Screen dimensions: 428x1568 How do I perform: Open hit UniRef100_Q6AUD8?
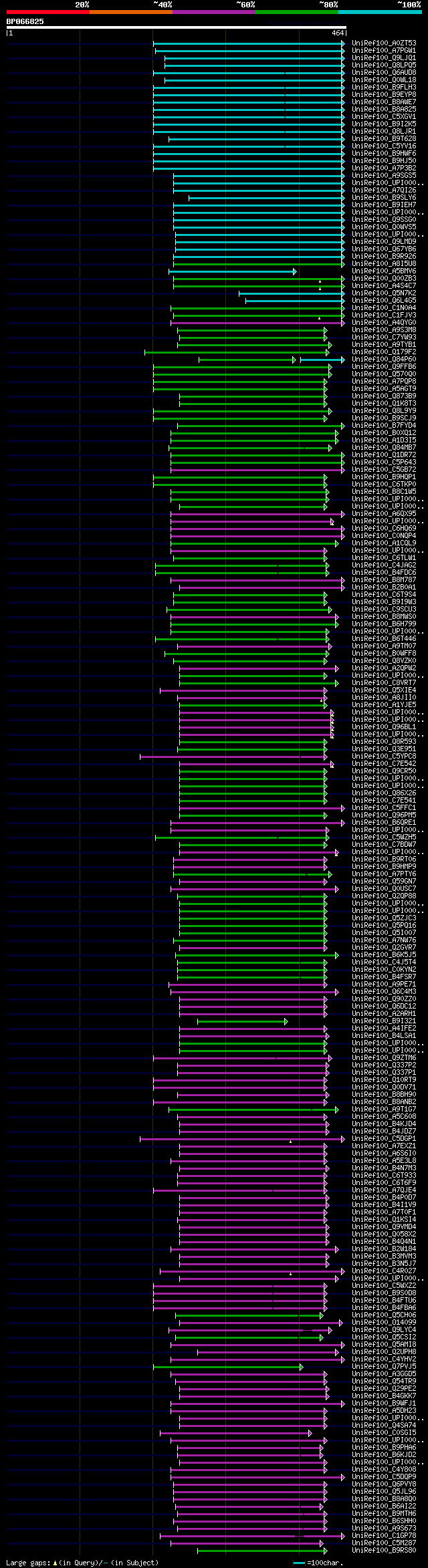coord(384,73)
